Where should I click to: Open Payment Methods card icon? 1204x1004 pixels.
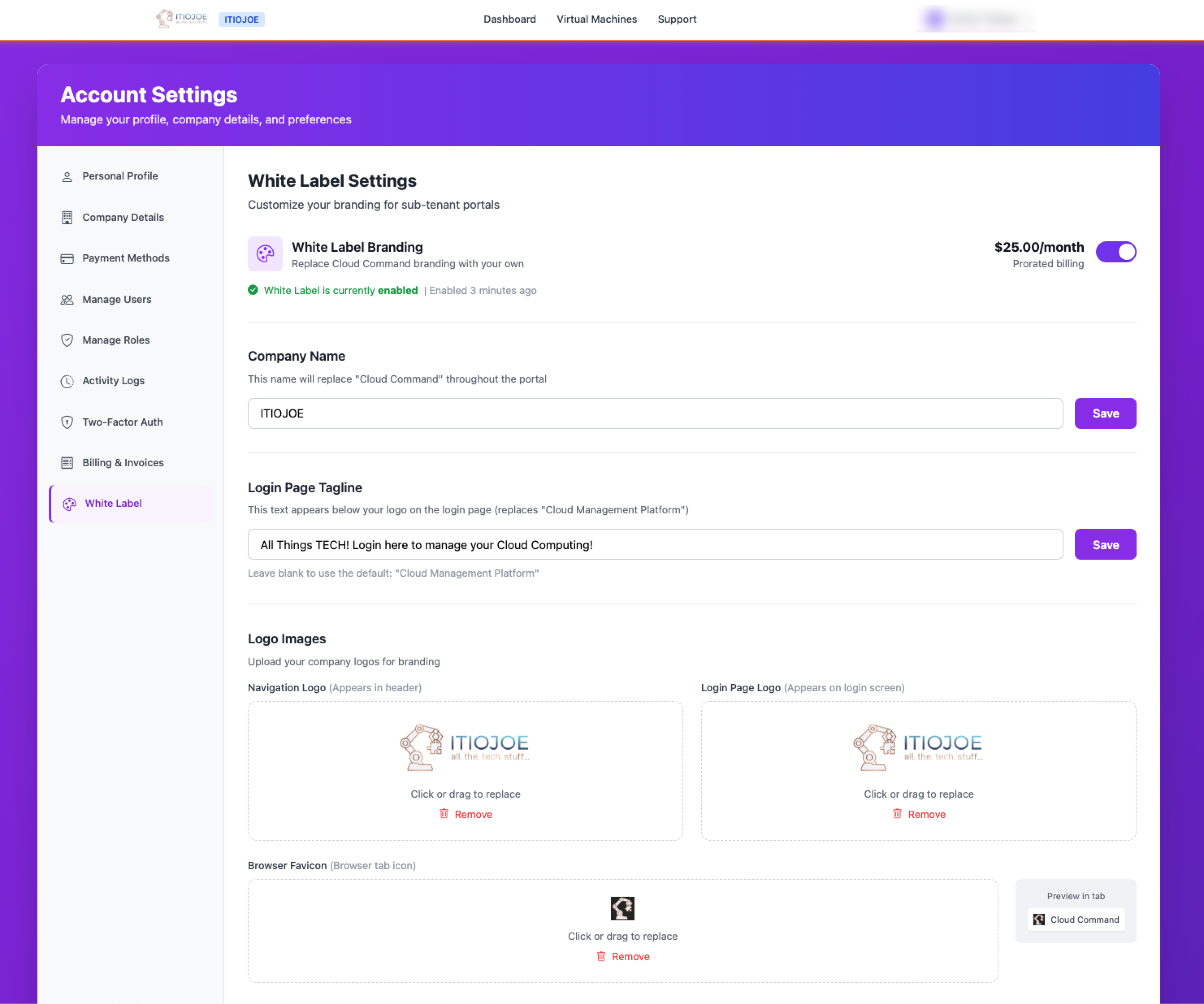pos(67,258)
